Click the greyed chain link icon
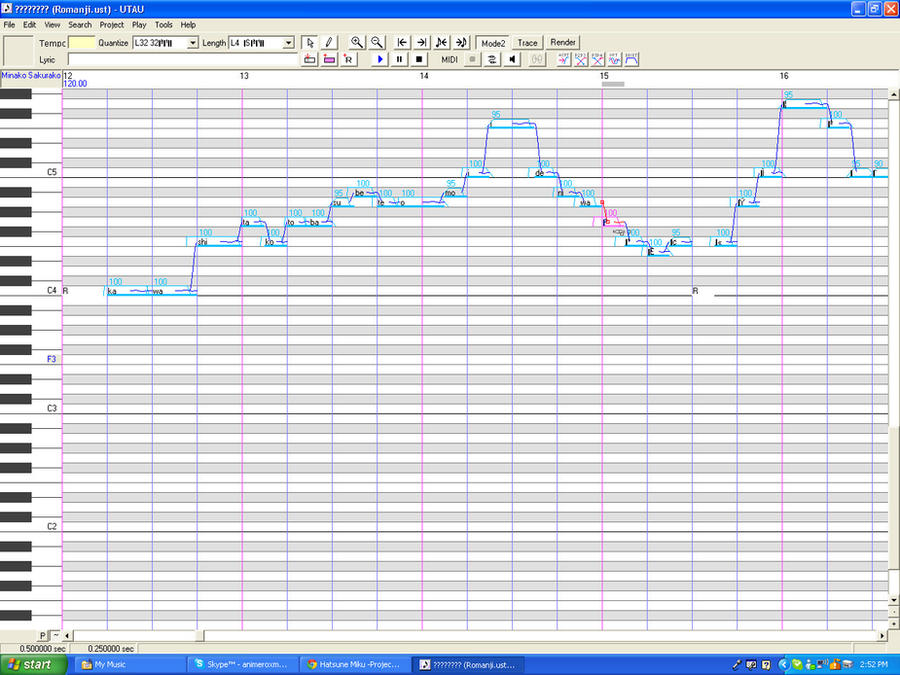900x675 pixels. pyautogui.click(x=537, y=59)
